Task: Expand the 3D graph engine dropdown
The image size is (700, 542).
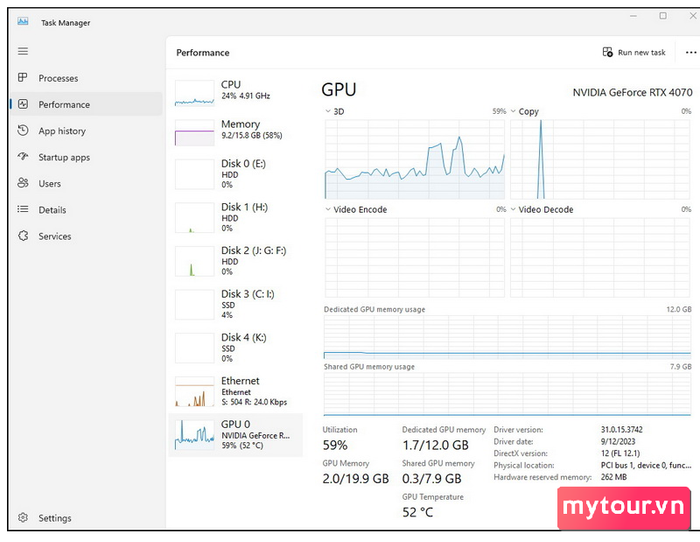Action: pyautogui.click(x=328, y=112)
